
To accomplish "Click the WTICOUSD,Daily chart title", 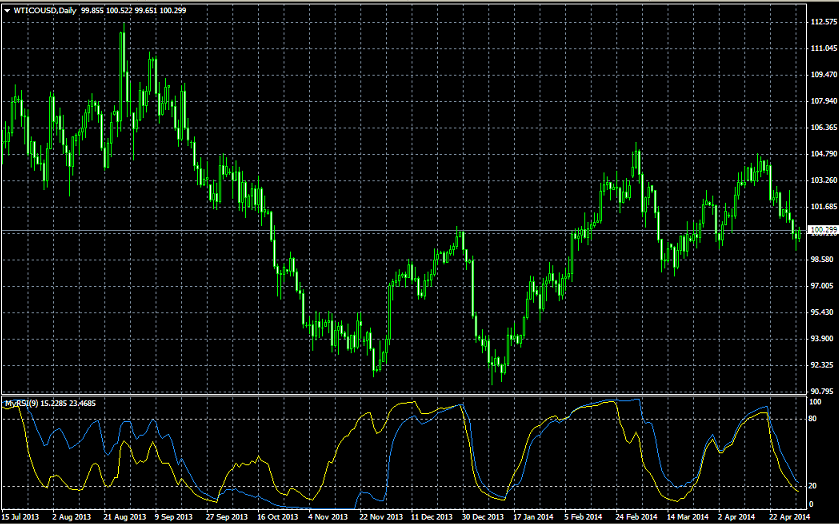I will (x=45, y=11).
